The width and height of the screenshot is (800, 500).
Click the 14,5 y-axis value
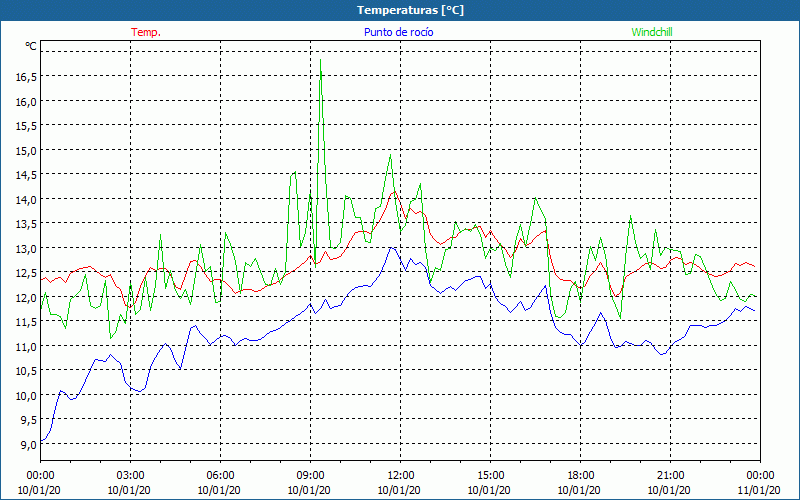pyautogui.click(x=27, y=174)
